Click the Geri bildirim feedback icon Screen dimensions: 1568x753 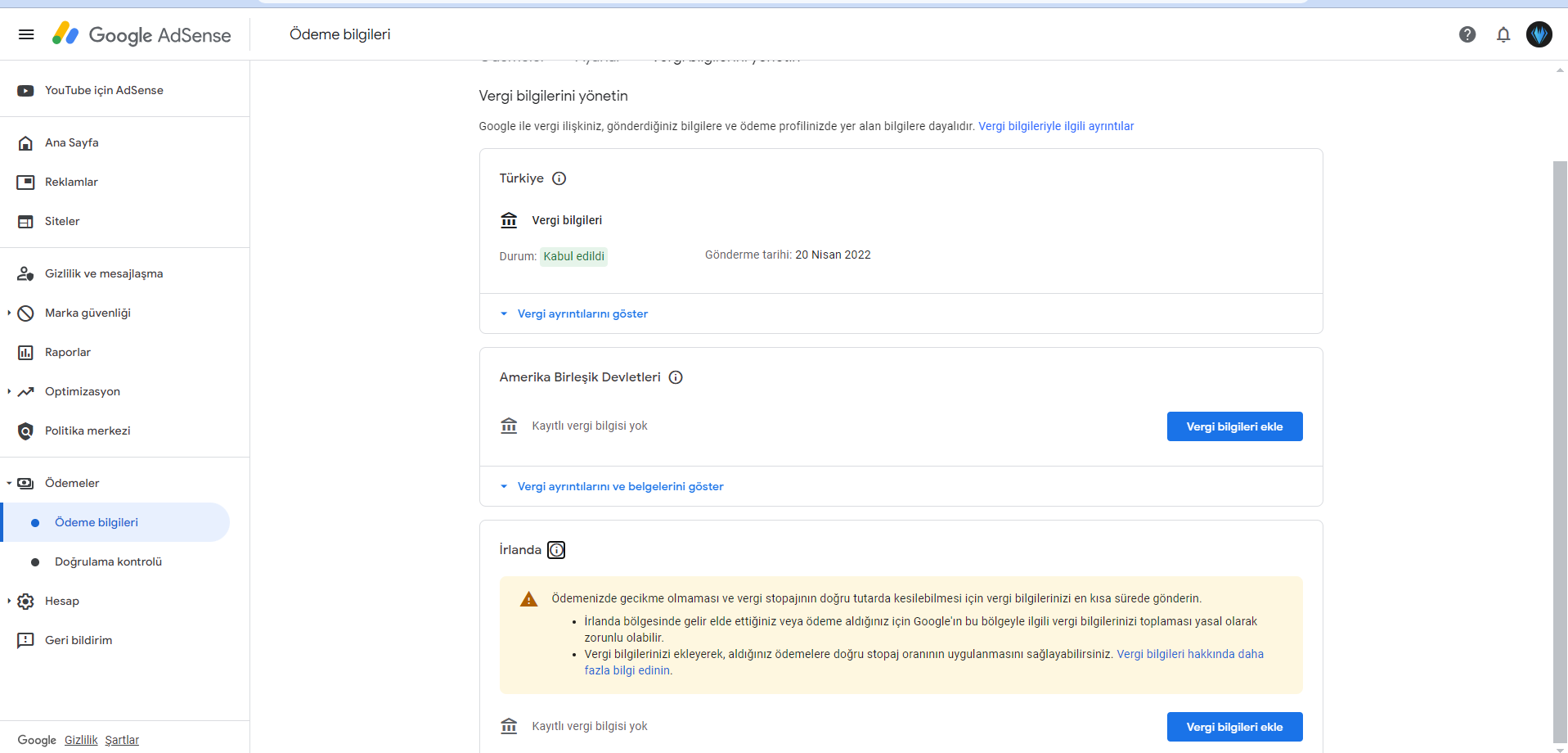pos(26,641)
